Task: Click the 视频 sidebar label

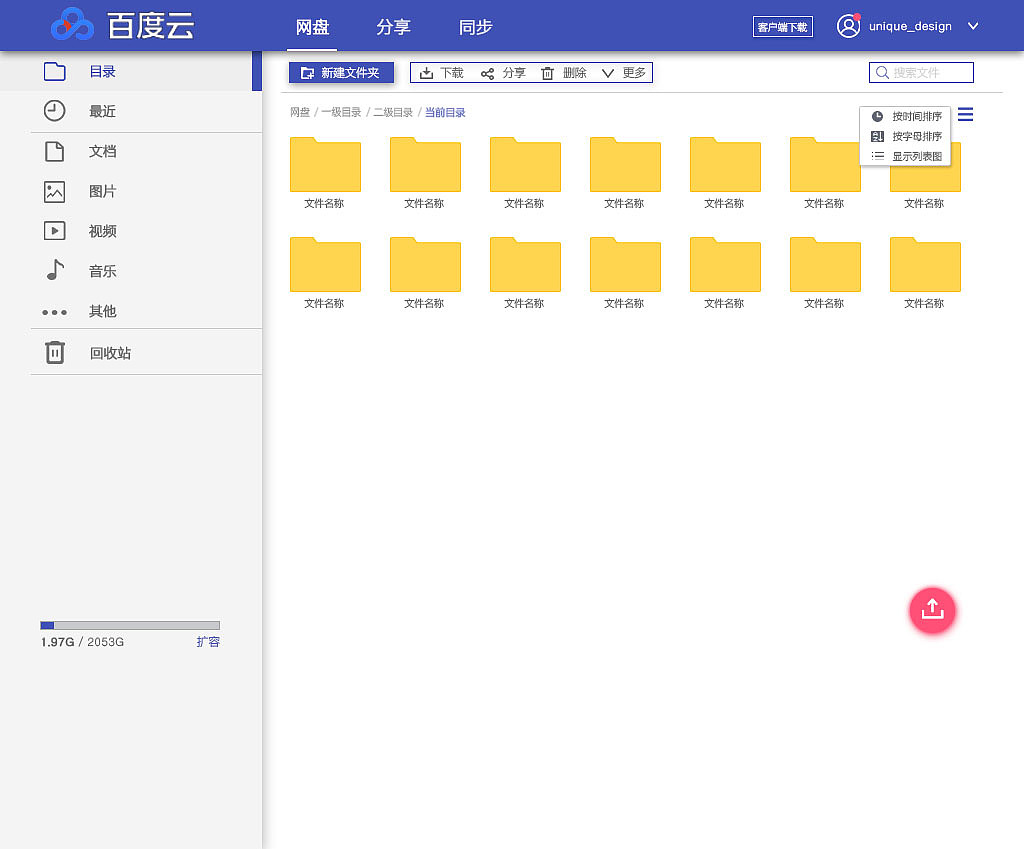Action: click(103, 231)
